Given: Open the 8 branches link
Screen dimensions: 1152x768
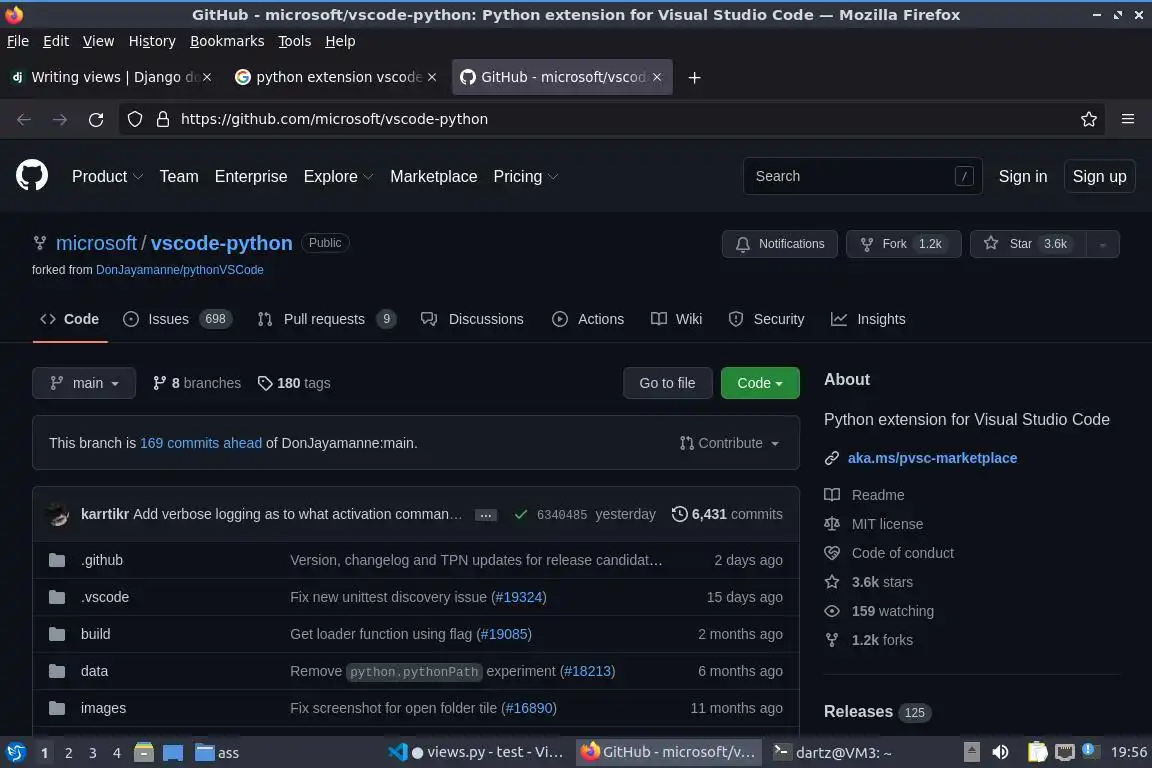Looking at the screenshot, I should [x=197, y=383].
